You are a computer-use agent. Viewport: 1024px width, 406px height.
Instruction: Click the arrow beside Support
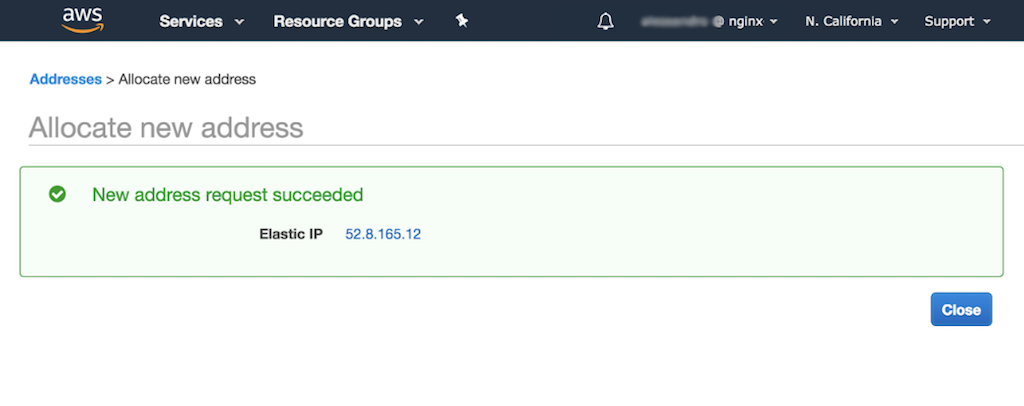(987, 22)
